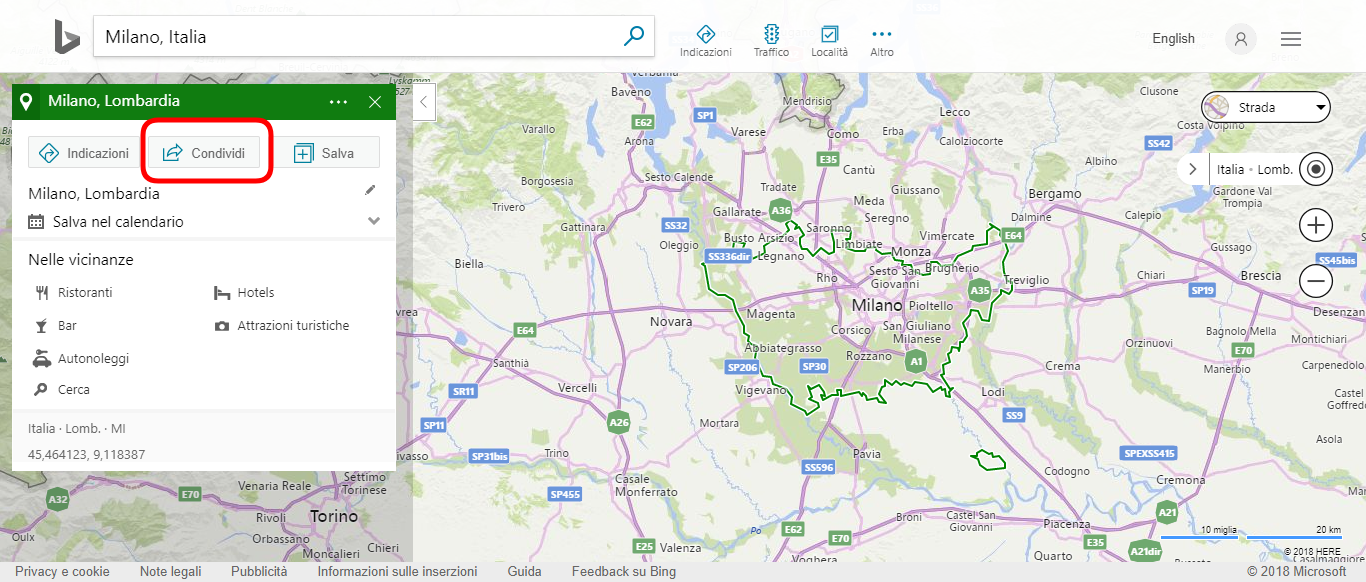The height and width of the screenshot is (582, 1366).
Task: Search nearby Ristoranti
Action: (x=86, y=293)
